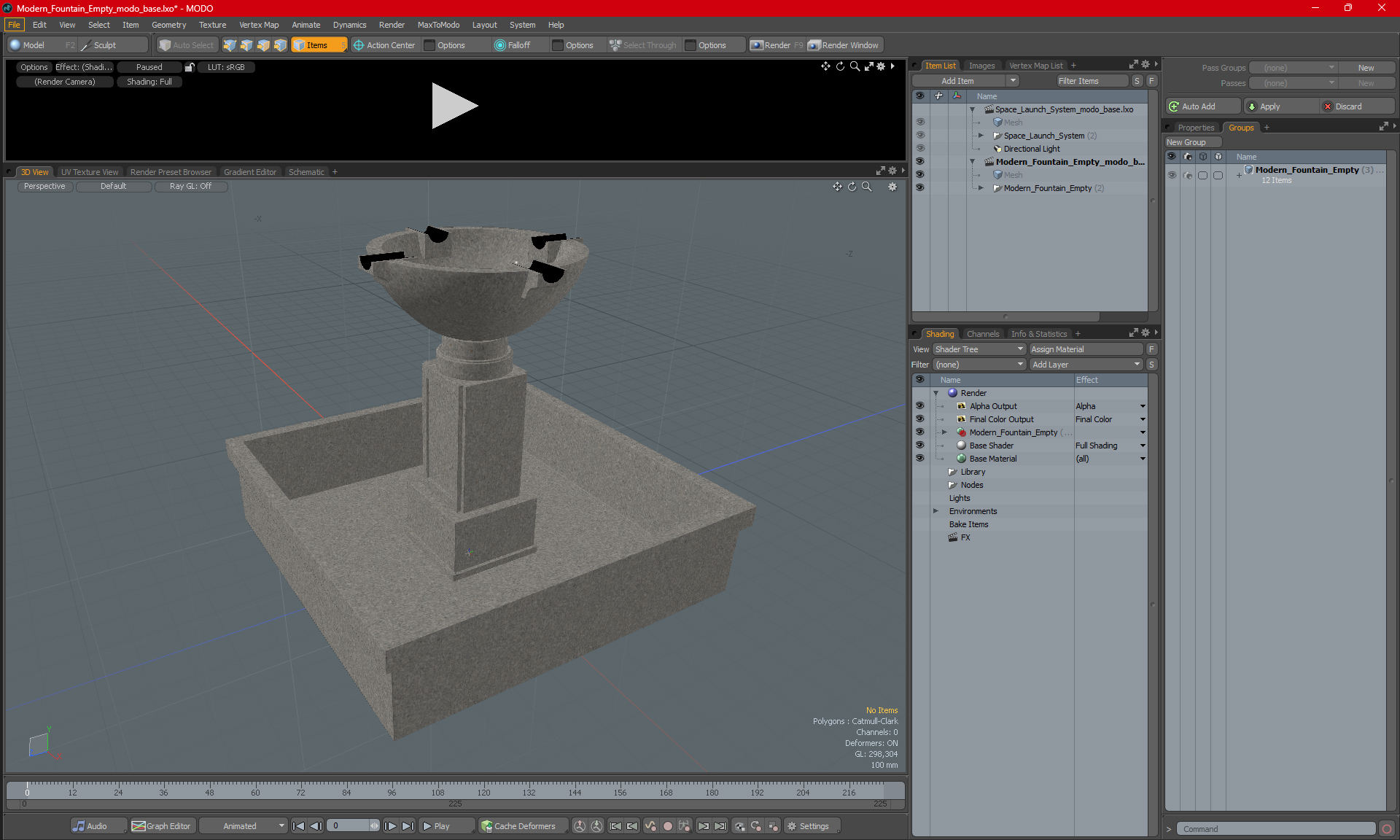Select the polygons selection mode icon
The width and height of the screenshot is (1400, 840).
click(263, 45)
